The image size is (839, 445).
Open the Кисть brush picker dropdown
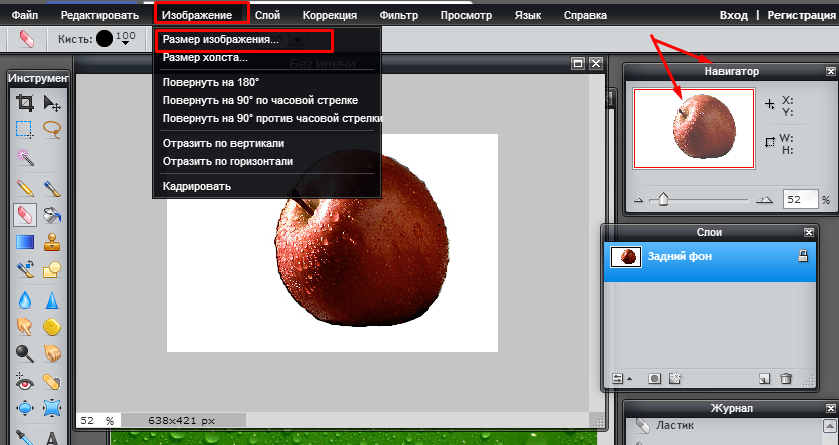[126, 42]
